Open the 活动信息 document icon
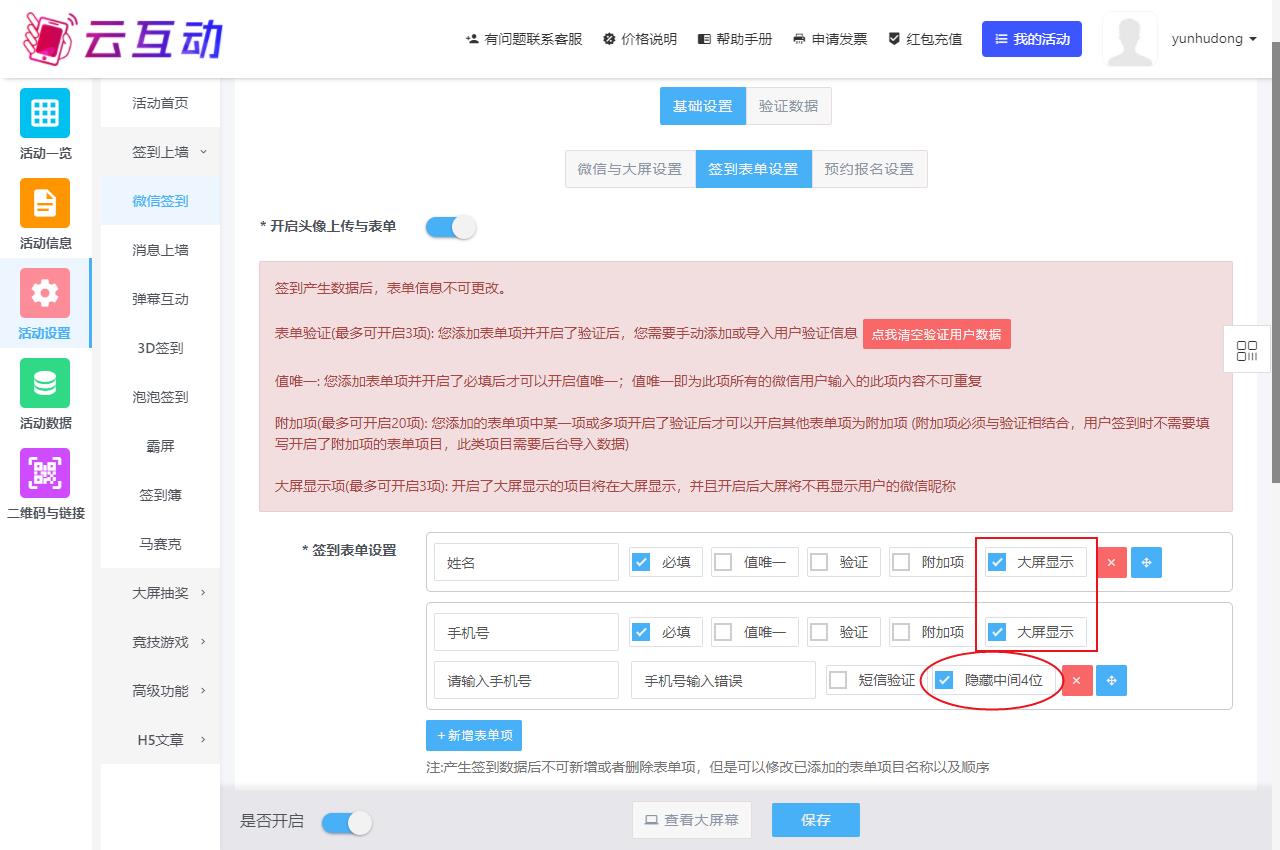The width and height of the screenshot is (1280, 850). pos(45,203)
